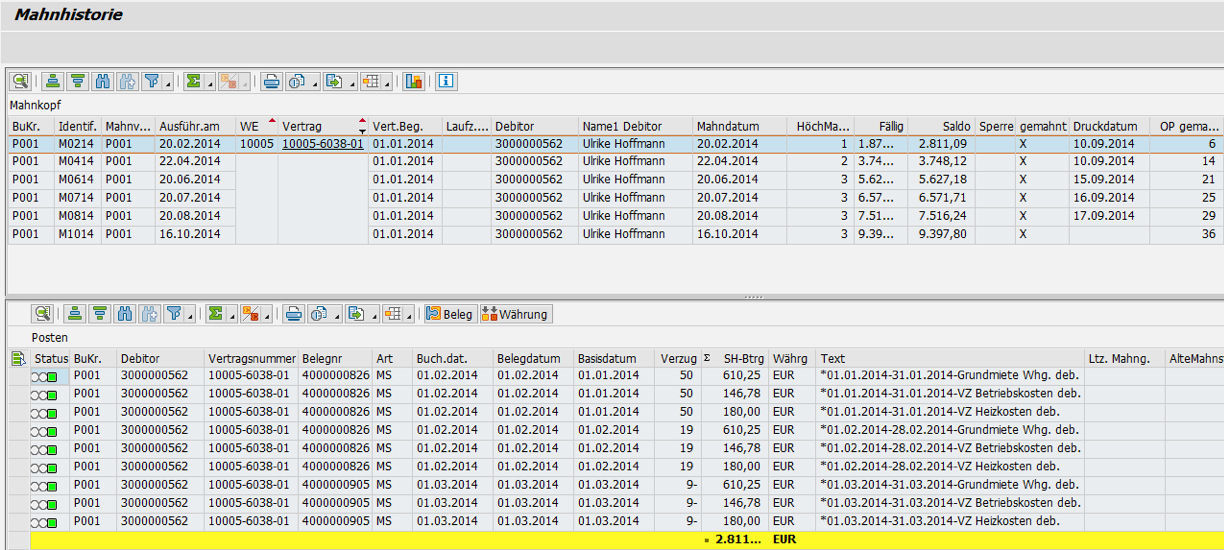Viewport: 1224px width, 550px height.
Task: Select Mahnkopf row with identifier M1014
Action: pyautogui.click(x=616, y=234)
